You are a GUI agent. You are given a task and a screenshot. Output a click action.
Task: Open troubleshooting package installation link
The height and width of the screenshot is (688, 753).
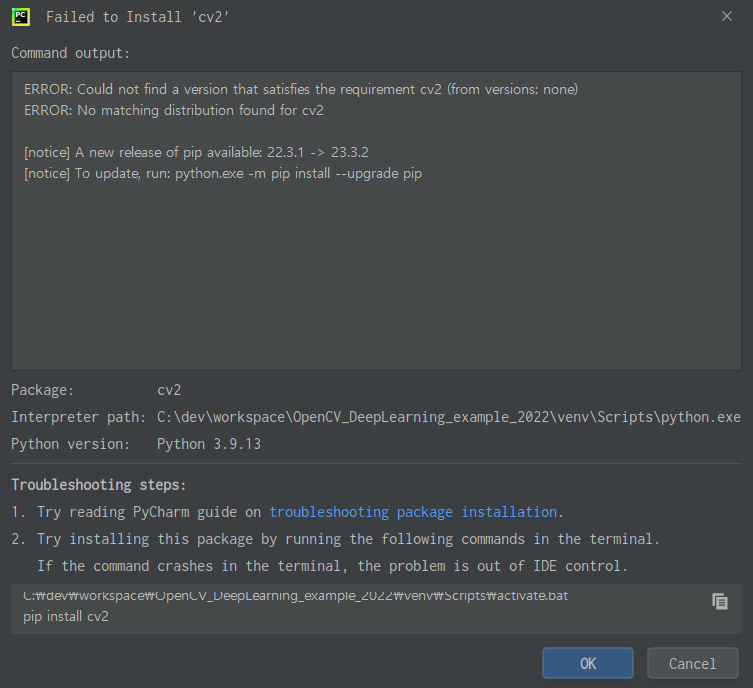pyautogui.click(x=413, y=512)
